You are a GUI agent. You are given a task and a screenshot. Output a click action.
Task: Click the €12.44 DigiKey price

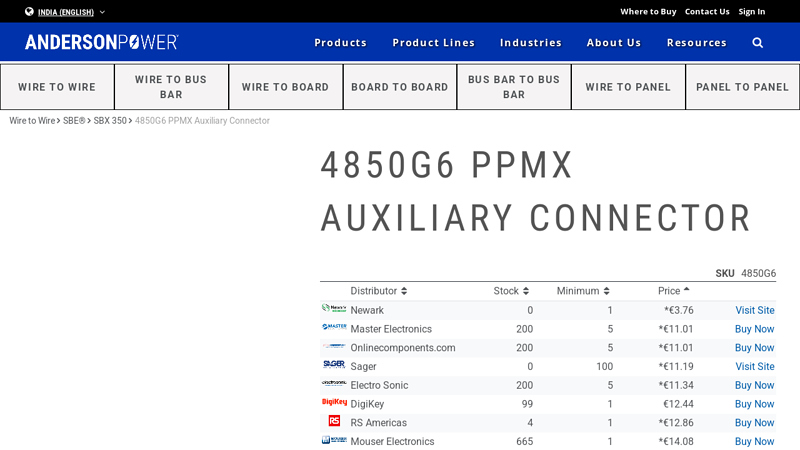coord(678,404)
